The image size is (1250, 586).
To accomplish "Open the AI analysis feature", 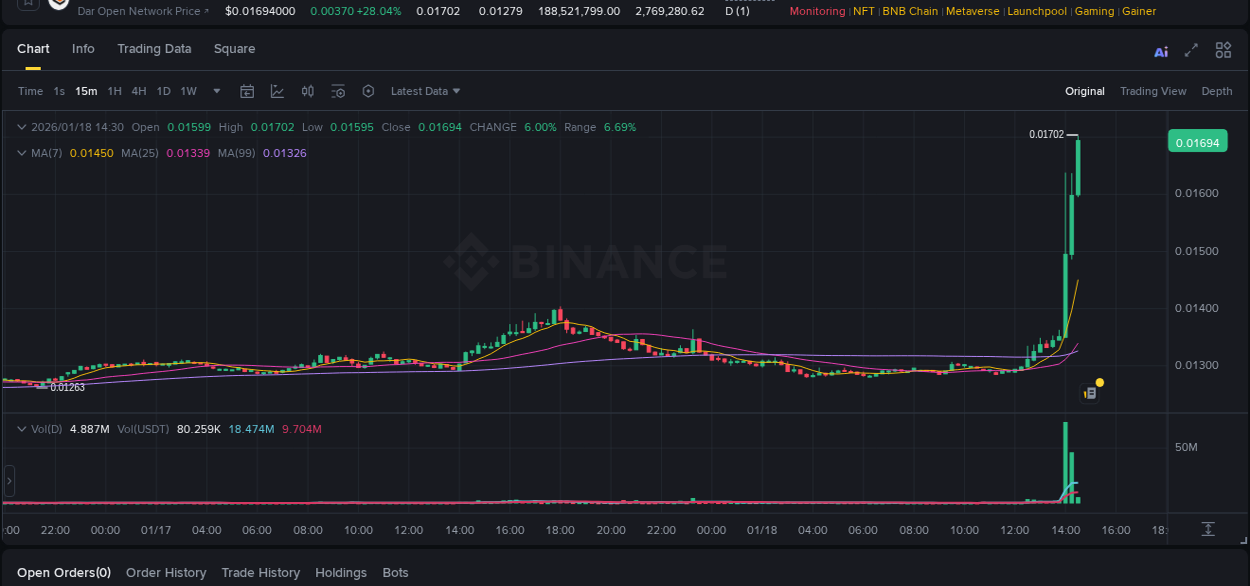I will click(1160, 51).
